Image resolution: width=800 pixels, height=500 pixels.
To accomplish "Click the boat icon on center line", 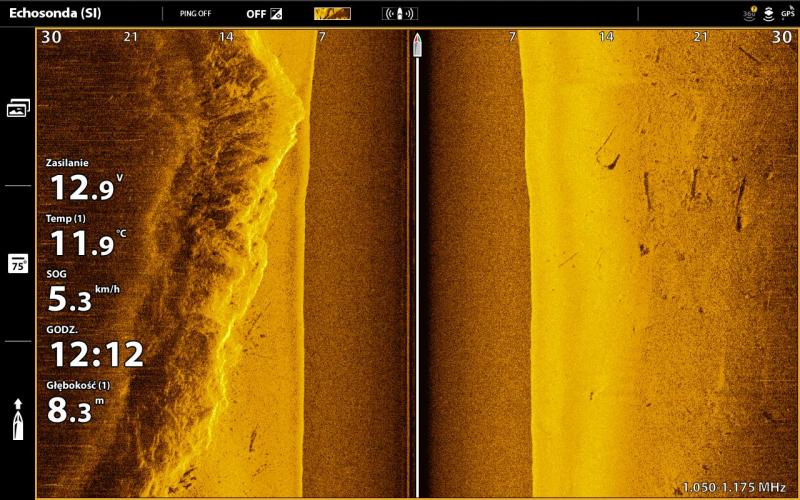I will (x=417, y=44).
